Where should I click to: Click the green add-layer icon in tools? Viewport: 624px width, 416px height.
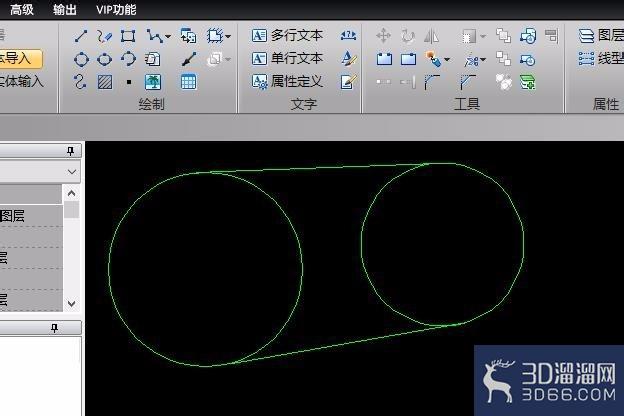528,82
